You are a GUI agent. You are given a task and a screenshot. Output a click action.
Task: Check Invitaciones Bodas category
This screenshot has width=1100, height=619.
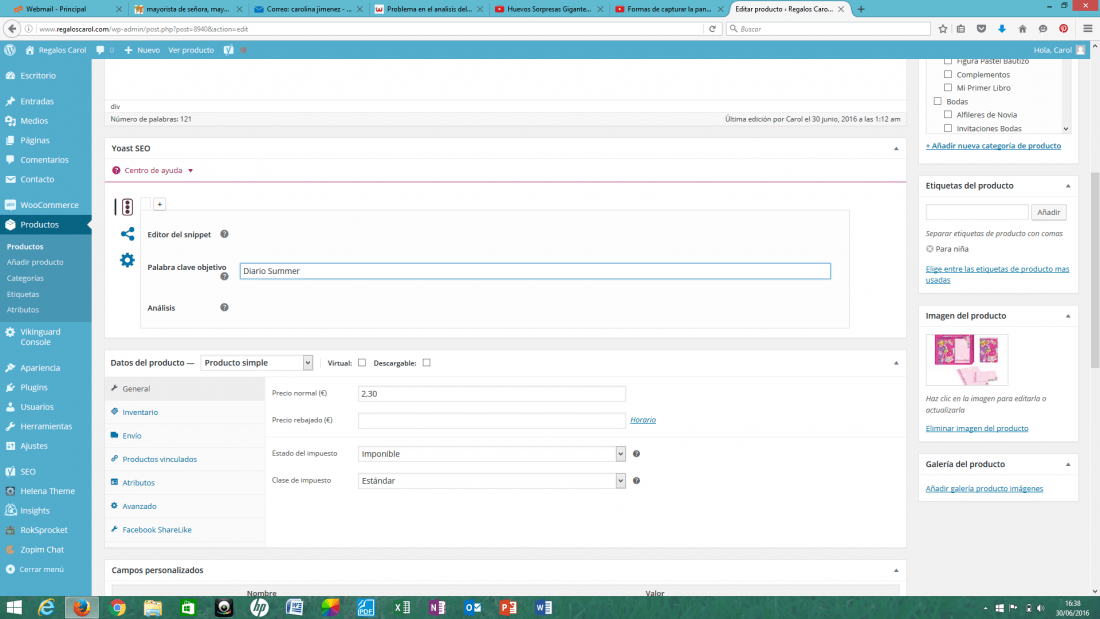click(948, 128)
